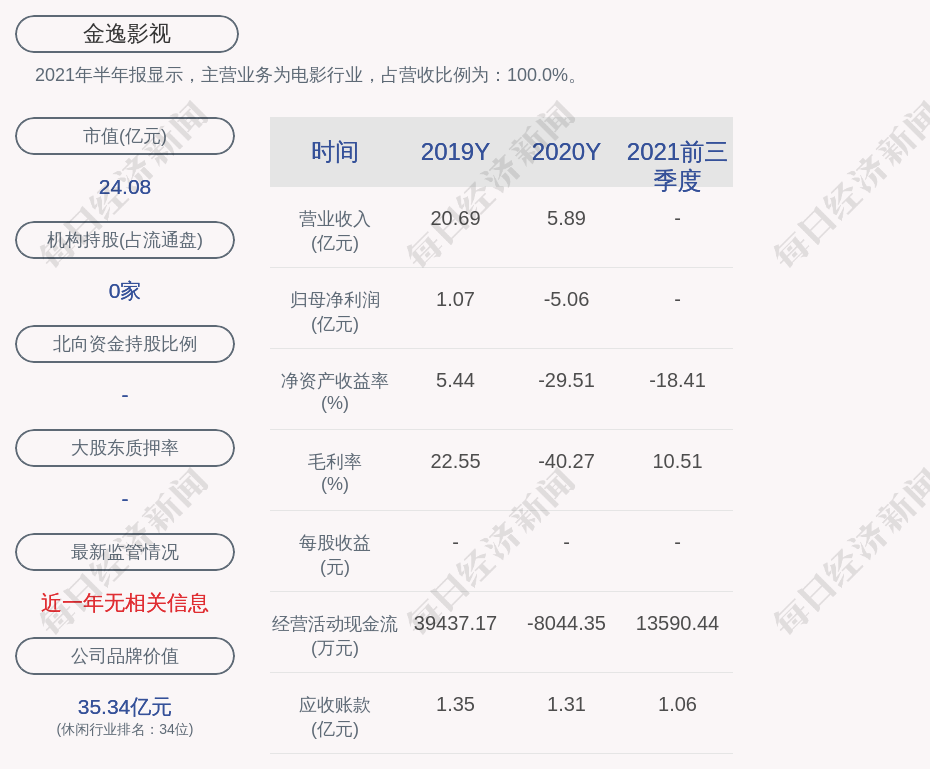The height and width of the screenshot is (769, 930).
Task: Select the 净资产收益率 row label
Action: [x=335, y=392]
